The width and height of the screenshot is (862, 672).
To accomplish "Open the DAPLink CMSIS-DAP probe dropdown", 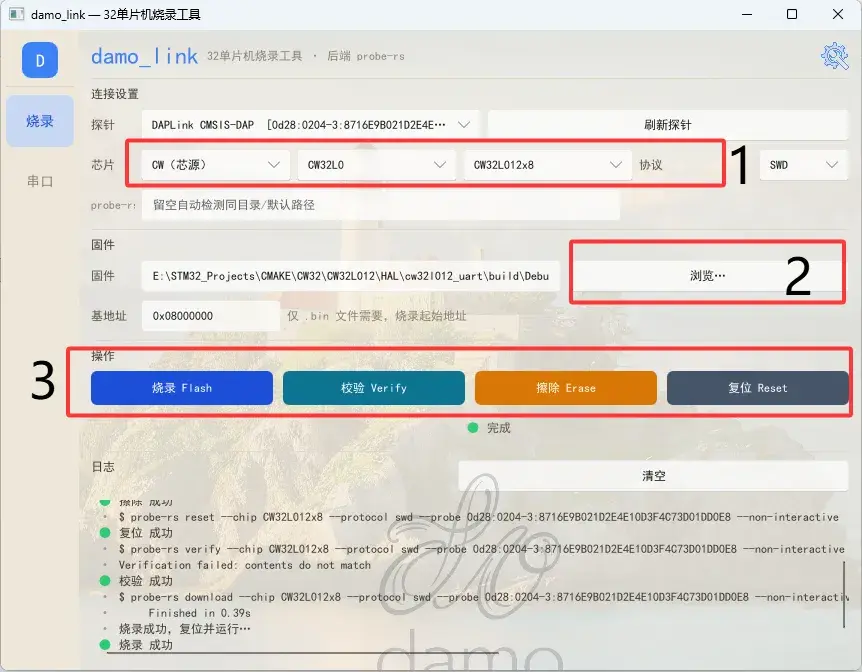I will coord(311,125).
